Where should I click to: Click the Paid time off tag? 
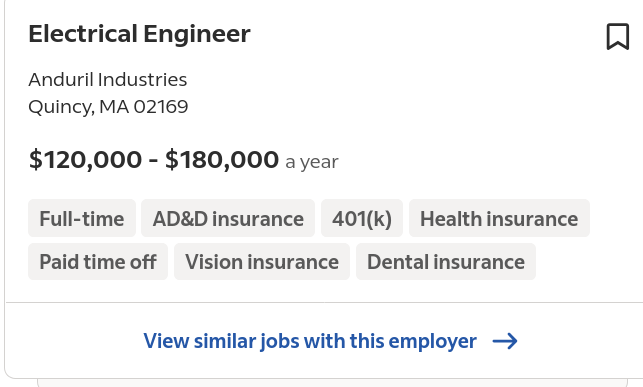[x=98, y=262]
